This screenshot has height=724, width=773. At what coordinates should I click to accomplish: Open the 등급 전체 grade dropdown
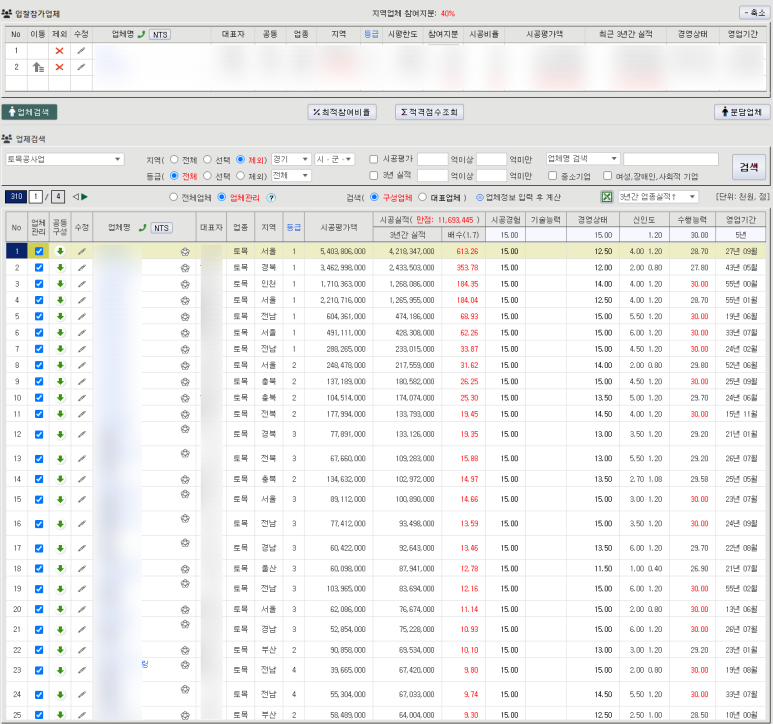pos(291,175)
